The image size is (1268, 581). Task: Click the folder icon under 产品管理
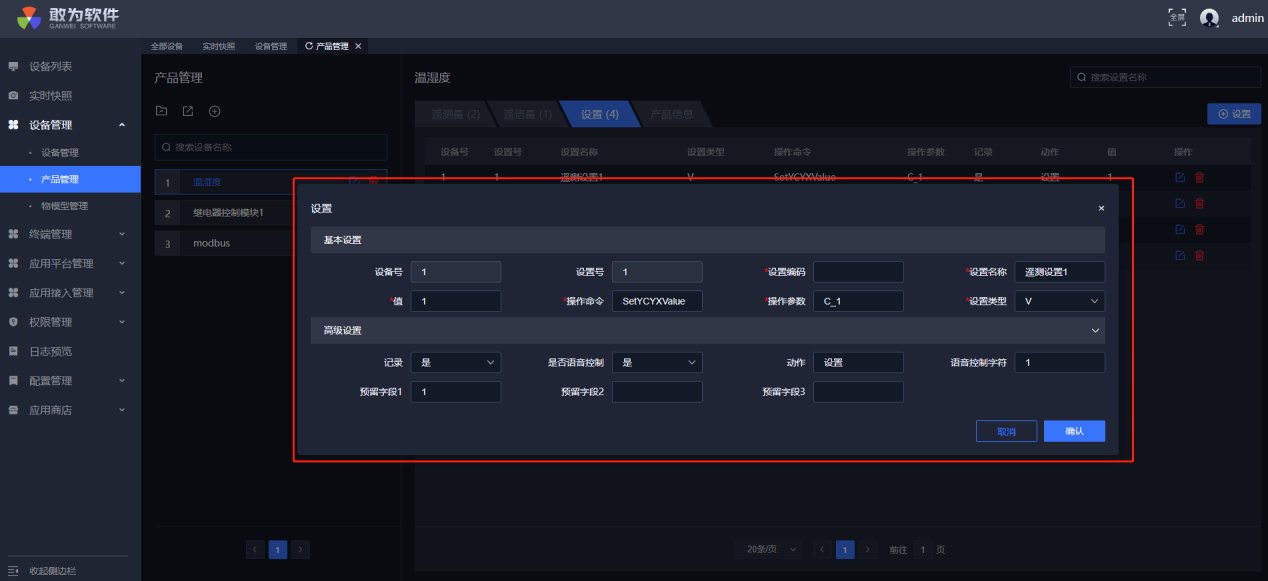pyautogui.click(x=161, y=111)
